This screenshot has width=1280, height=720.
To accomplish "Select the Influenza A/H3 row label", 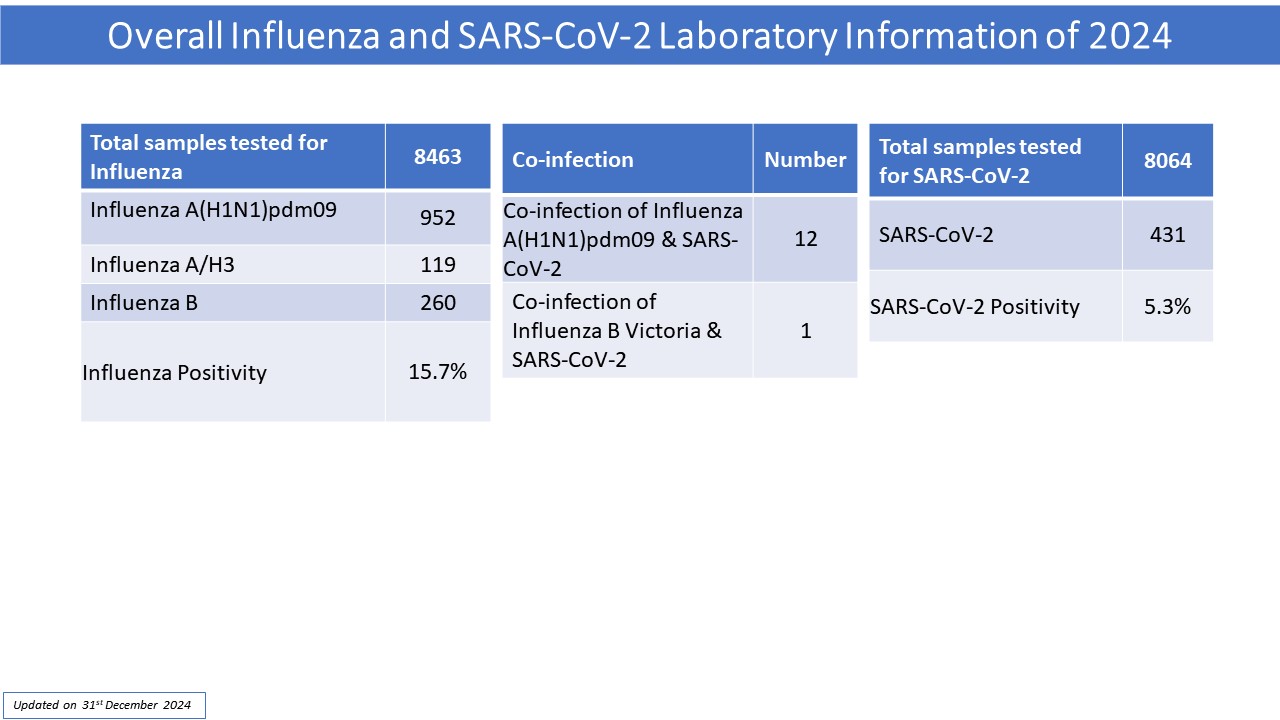I will coord(232,265).
